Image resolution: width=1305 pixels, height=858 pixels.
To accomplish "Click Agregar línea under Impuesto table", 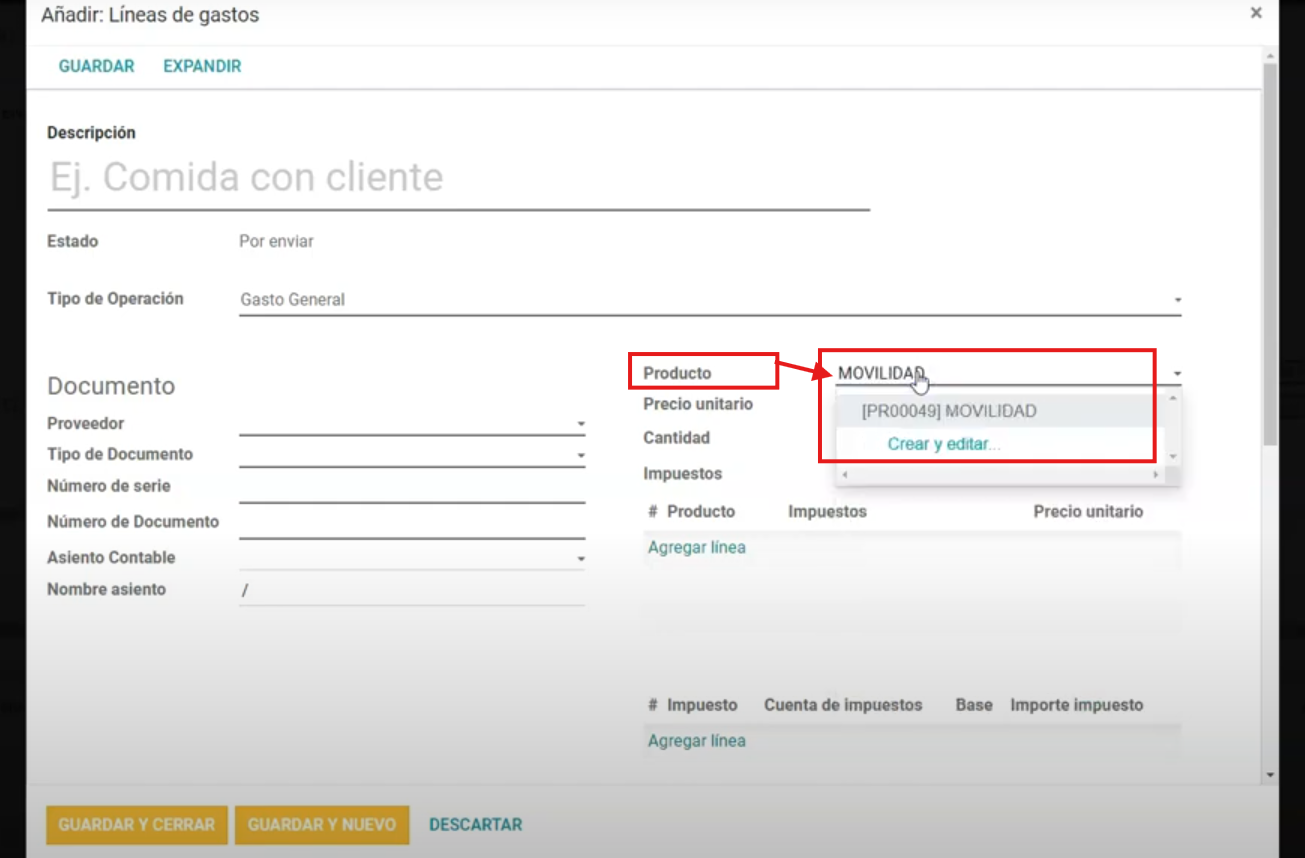I will coord(696,741).
